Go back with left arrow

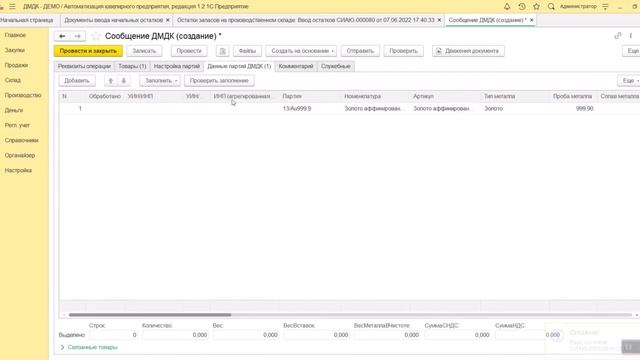(62, 36)
